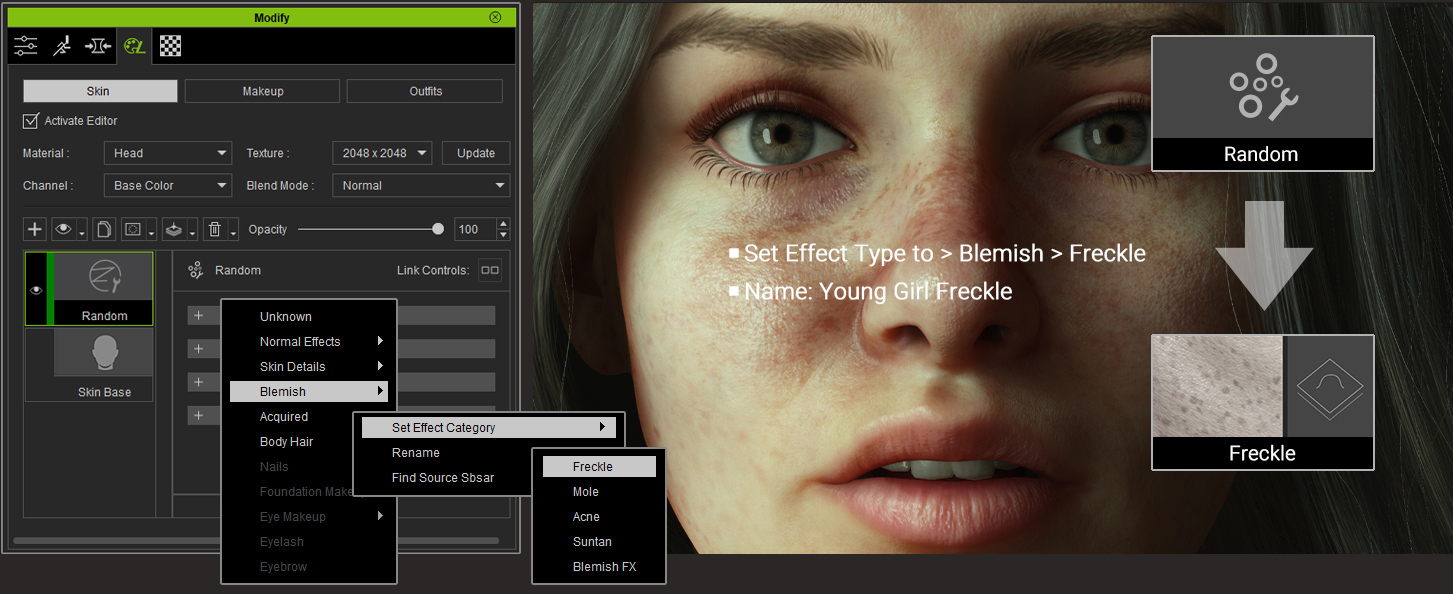Click the Add layer plus icon
This screenshot has height=594, width=1453.
click(35, 229)
